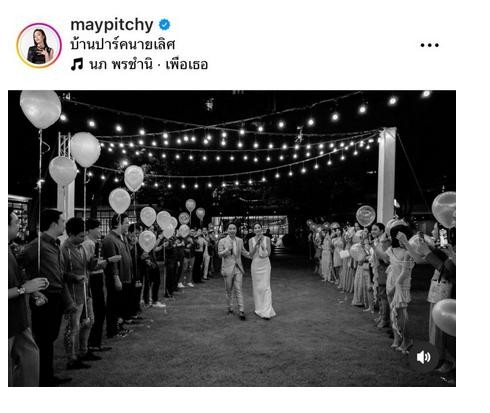Toggle video sound with speaker icon
490x413 pixels.
coord(423,357)
